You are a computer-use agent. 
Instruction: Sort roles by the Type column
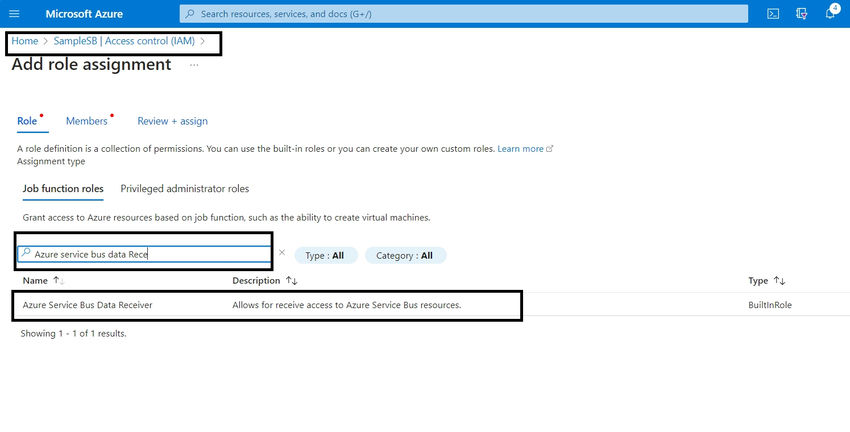click(x=767, y=281)
